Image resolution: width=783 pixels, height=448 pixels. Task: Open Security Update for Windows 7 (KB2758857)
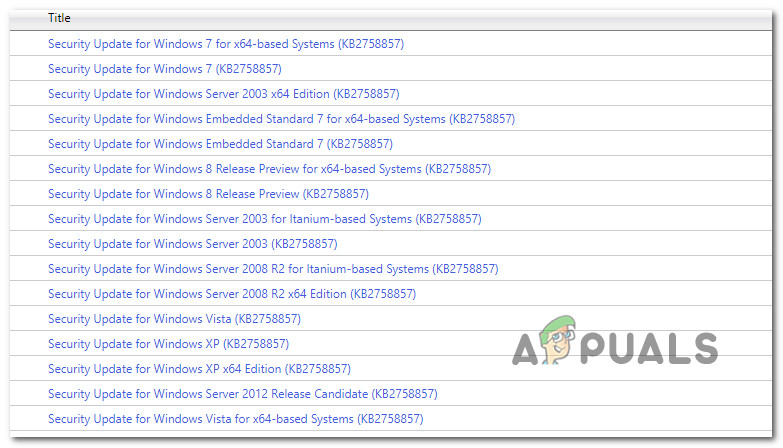[x=165, y=69]
